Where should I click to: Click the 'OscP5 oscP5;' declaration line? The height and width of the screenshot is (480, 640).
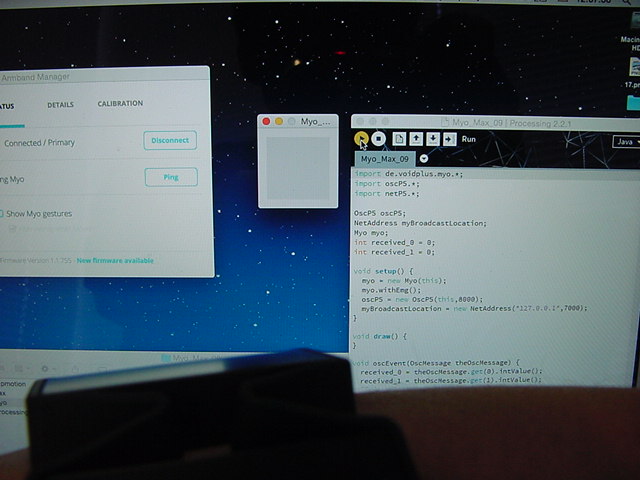point(380,213)
